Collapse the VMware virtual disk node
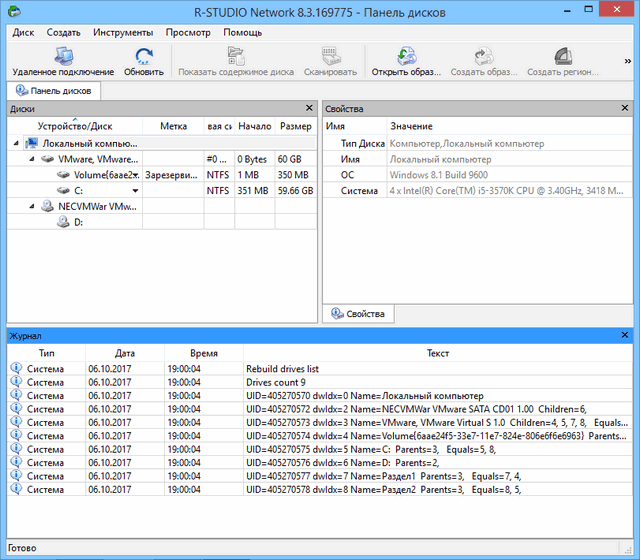 [31, 159]
